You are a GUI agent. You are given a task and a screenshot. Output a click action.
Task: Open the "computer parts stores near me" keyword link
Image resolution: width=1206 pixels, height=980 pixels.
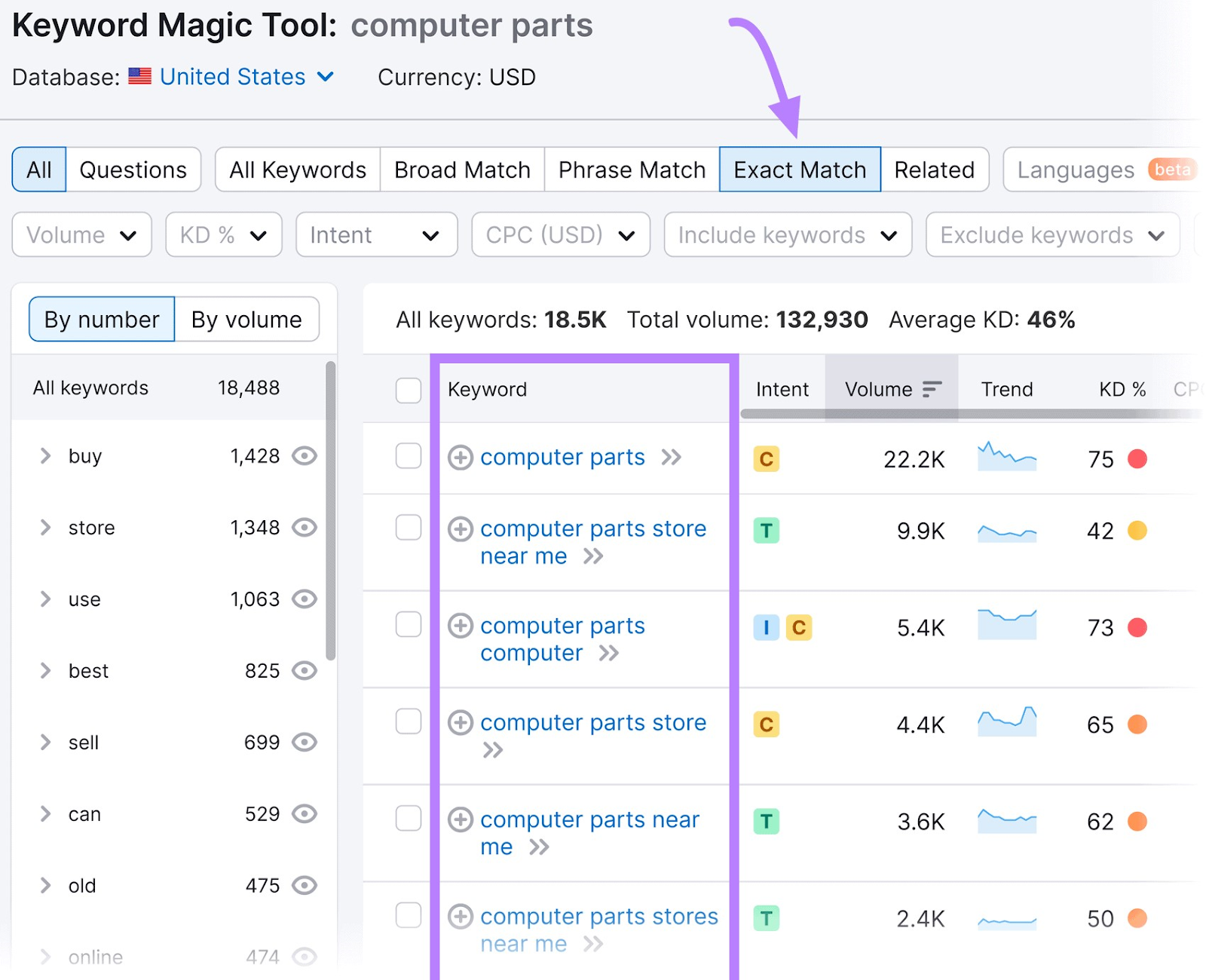coord(598,917)
